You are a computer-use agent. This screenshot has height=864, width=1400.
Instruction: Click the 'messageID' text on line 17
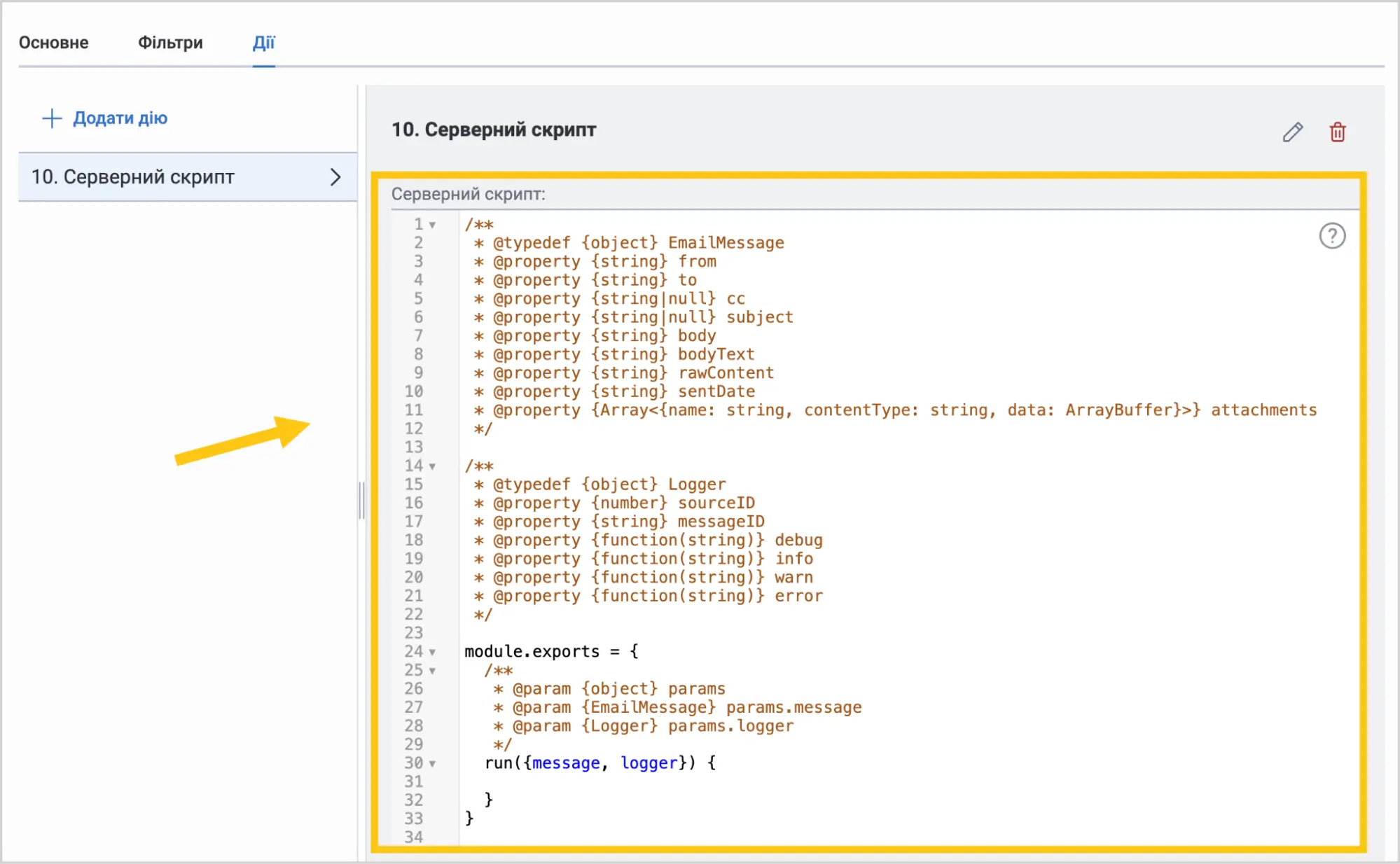(x=721, y=522)
